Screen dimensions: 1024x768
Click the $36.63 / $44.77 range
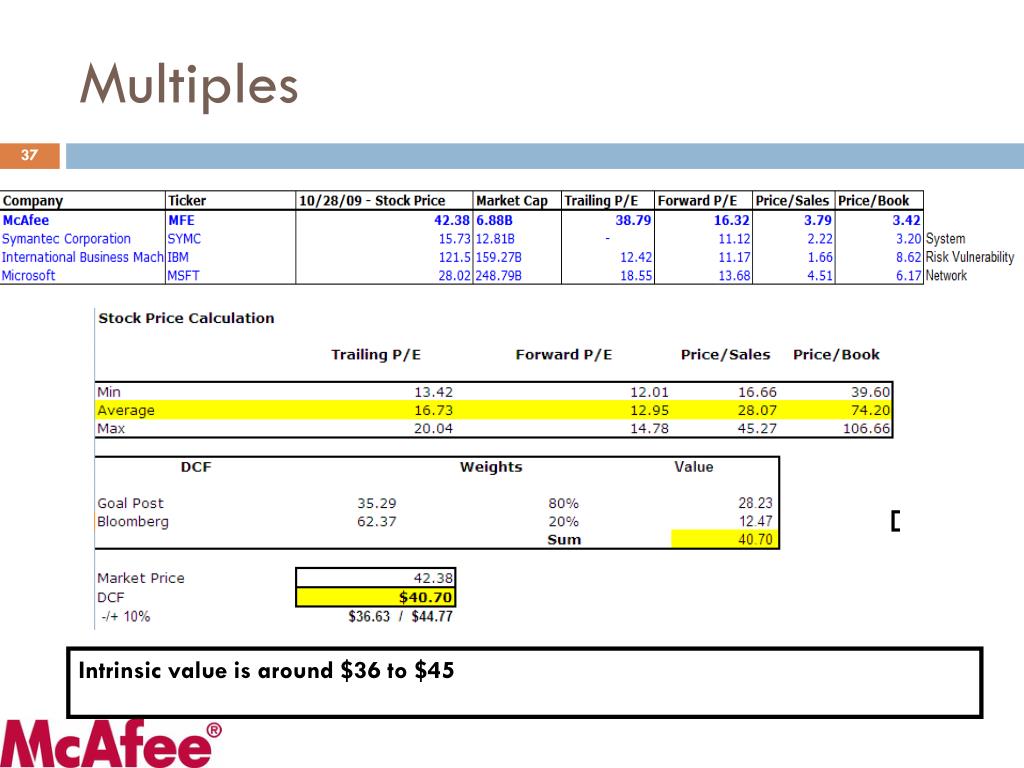tap(400, 616)
